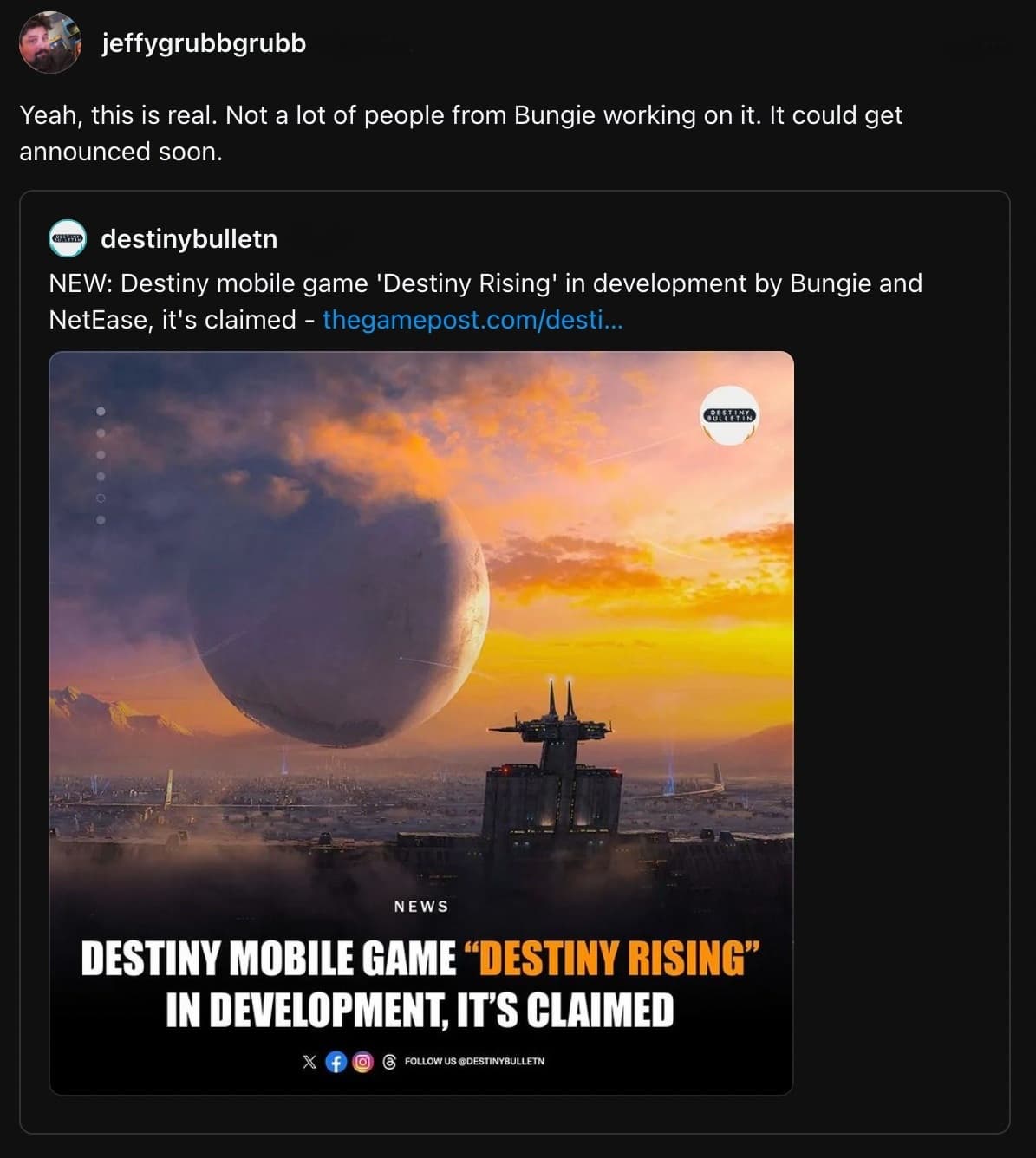Select the last carousel dot indicator
This screenshot has height=1158, width=1036.
(101, 520)
